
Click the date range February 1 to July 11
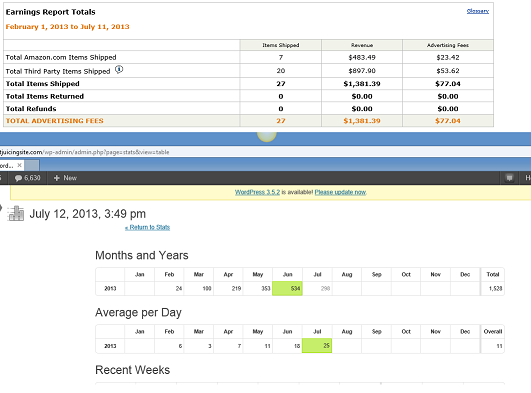(x=67, y=27)
